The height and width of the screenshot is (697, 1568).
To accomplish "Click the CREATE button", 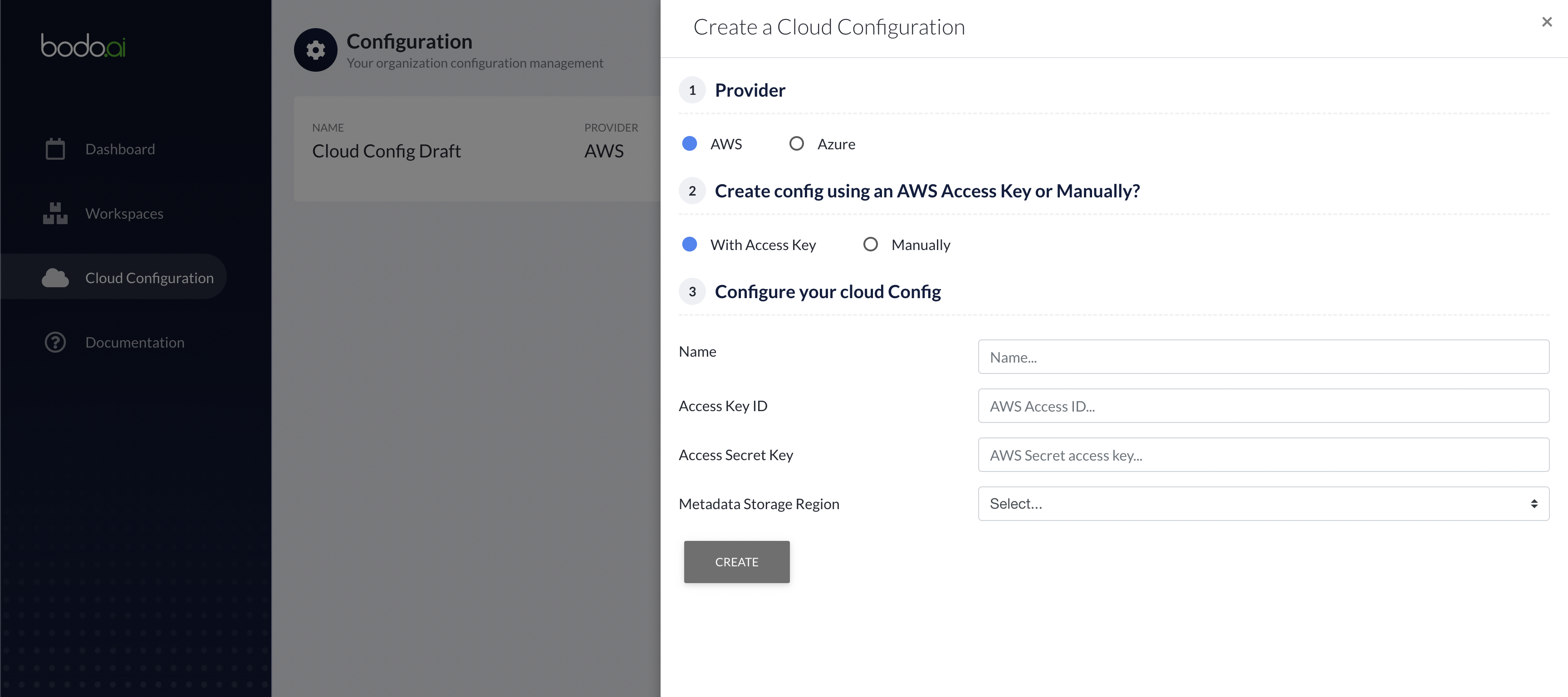I will click(736, 562).
